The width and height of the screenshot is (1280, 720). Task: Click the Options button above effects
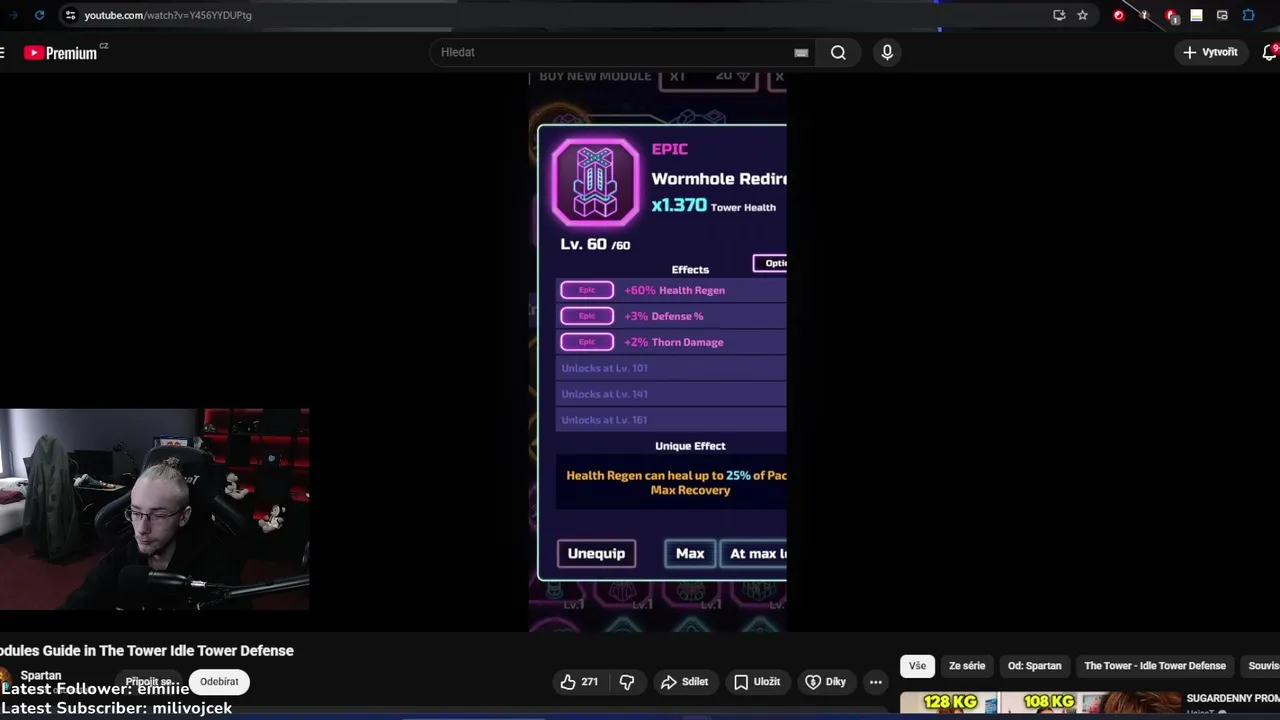click(x=770, y=263)
